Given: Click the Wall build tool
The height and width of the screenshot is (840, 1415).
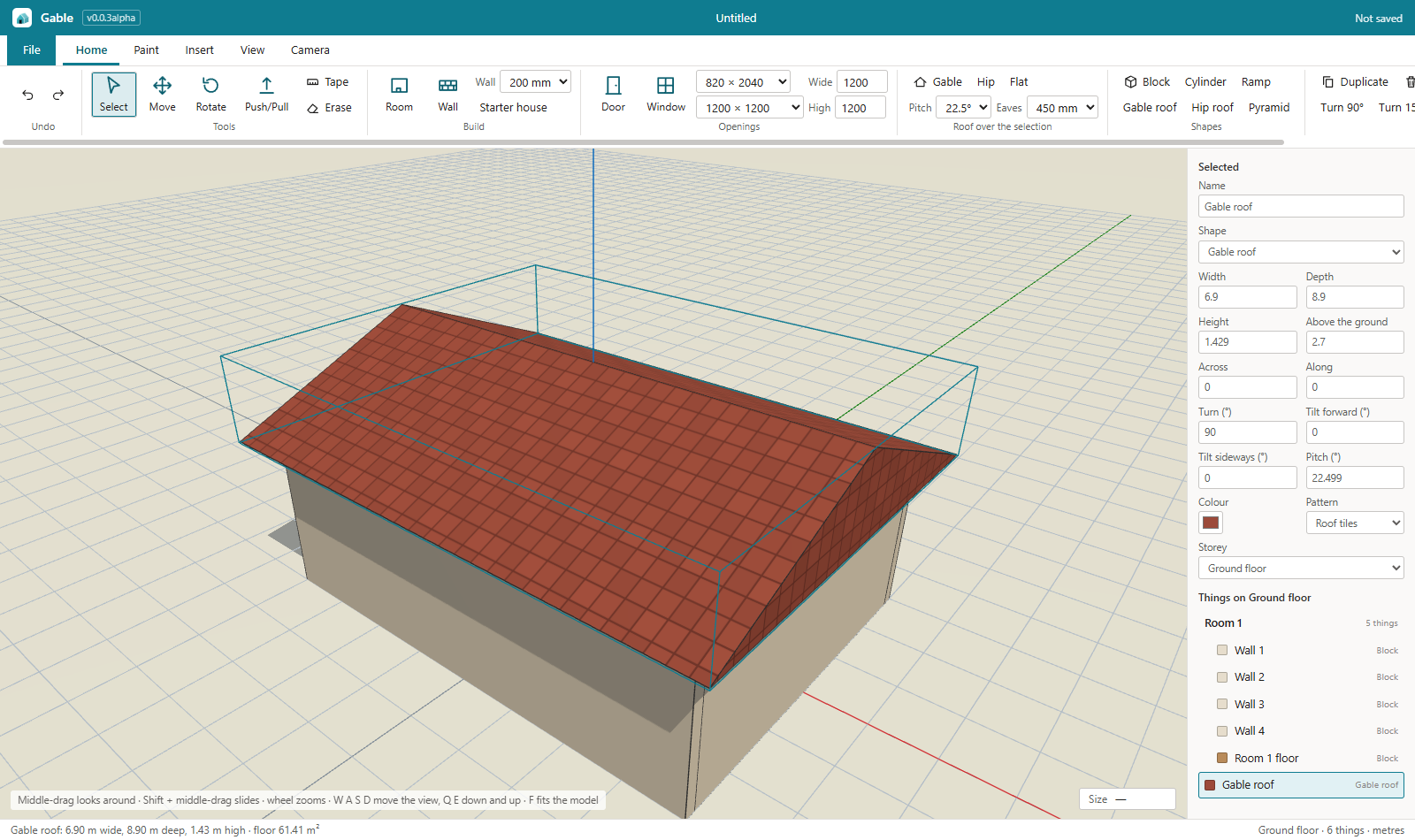Looking at the screenshot, I should click(x=448, y=95).
